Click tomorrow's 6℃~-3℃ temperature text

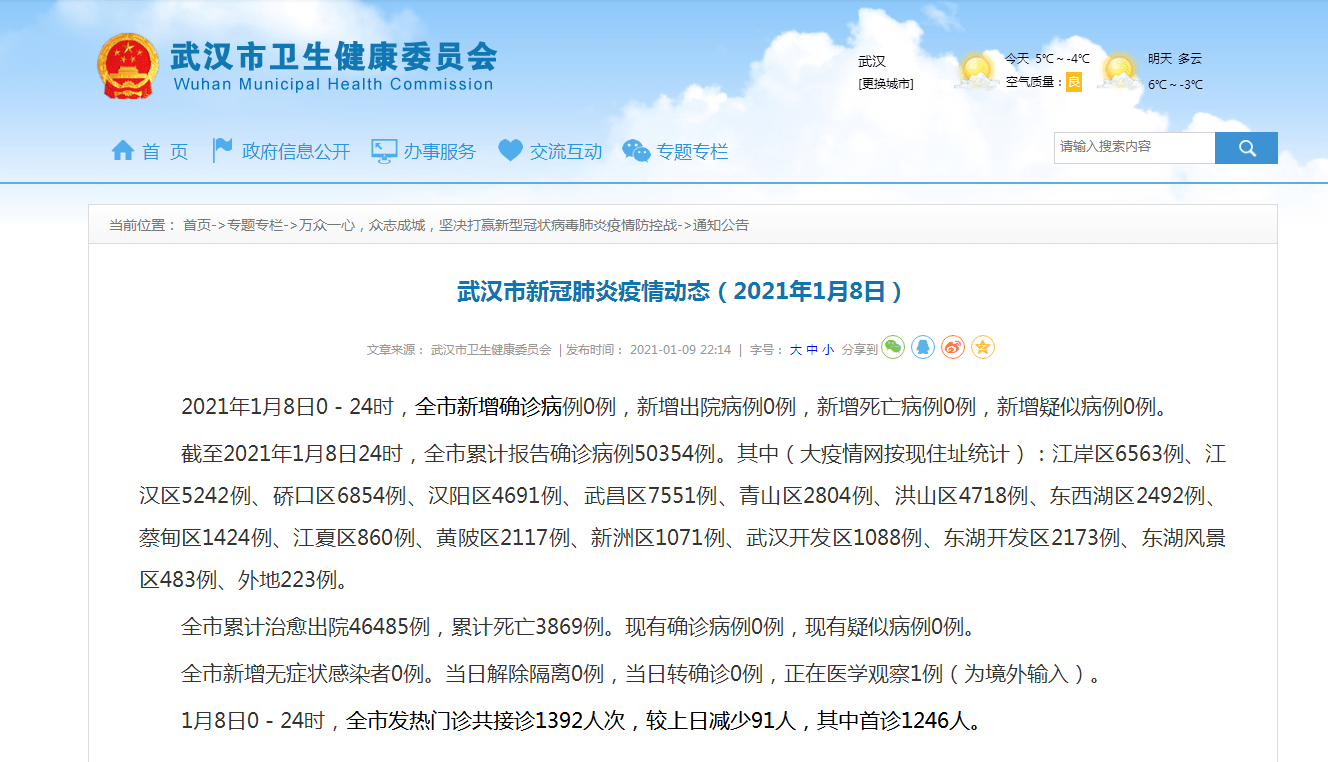tap(1175, 85)
